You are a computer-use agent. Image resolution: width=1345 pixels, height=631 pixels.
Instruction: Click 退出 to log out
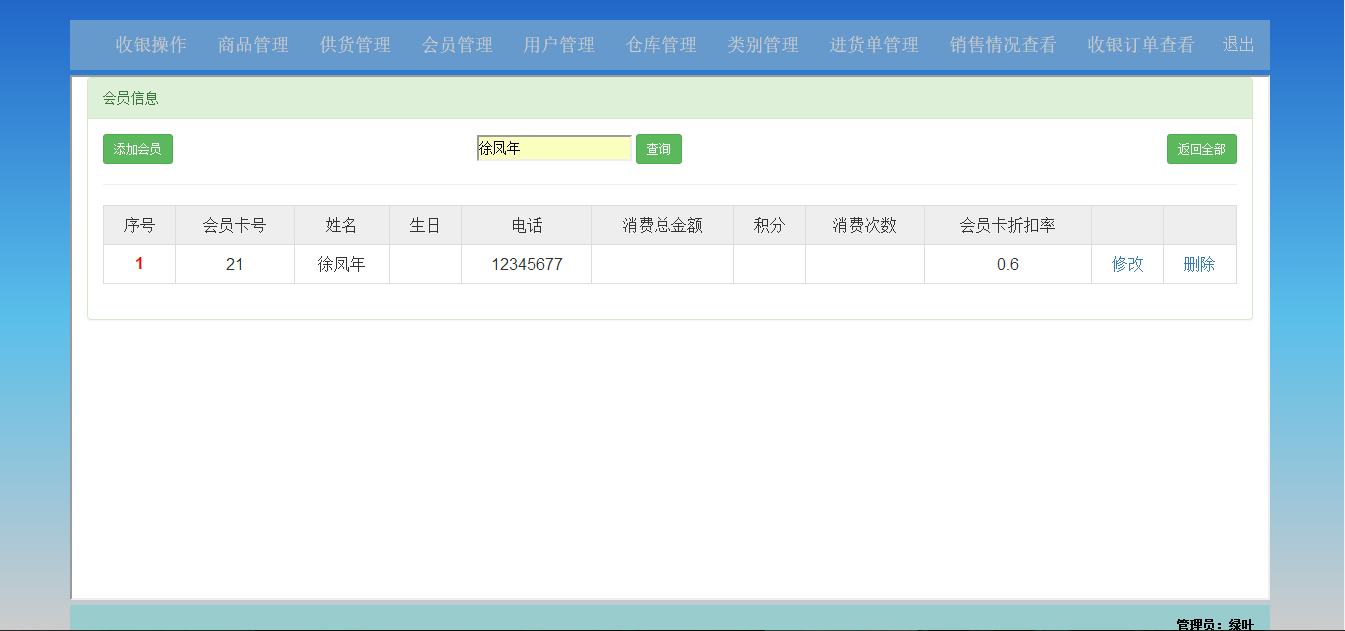[1238, 45]
